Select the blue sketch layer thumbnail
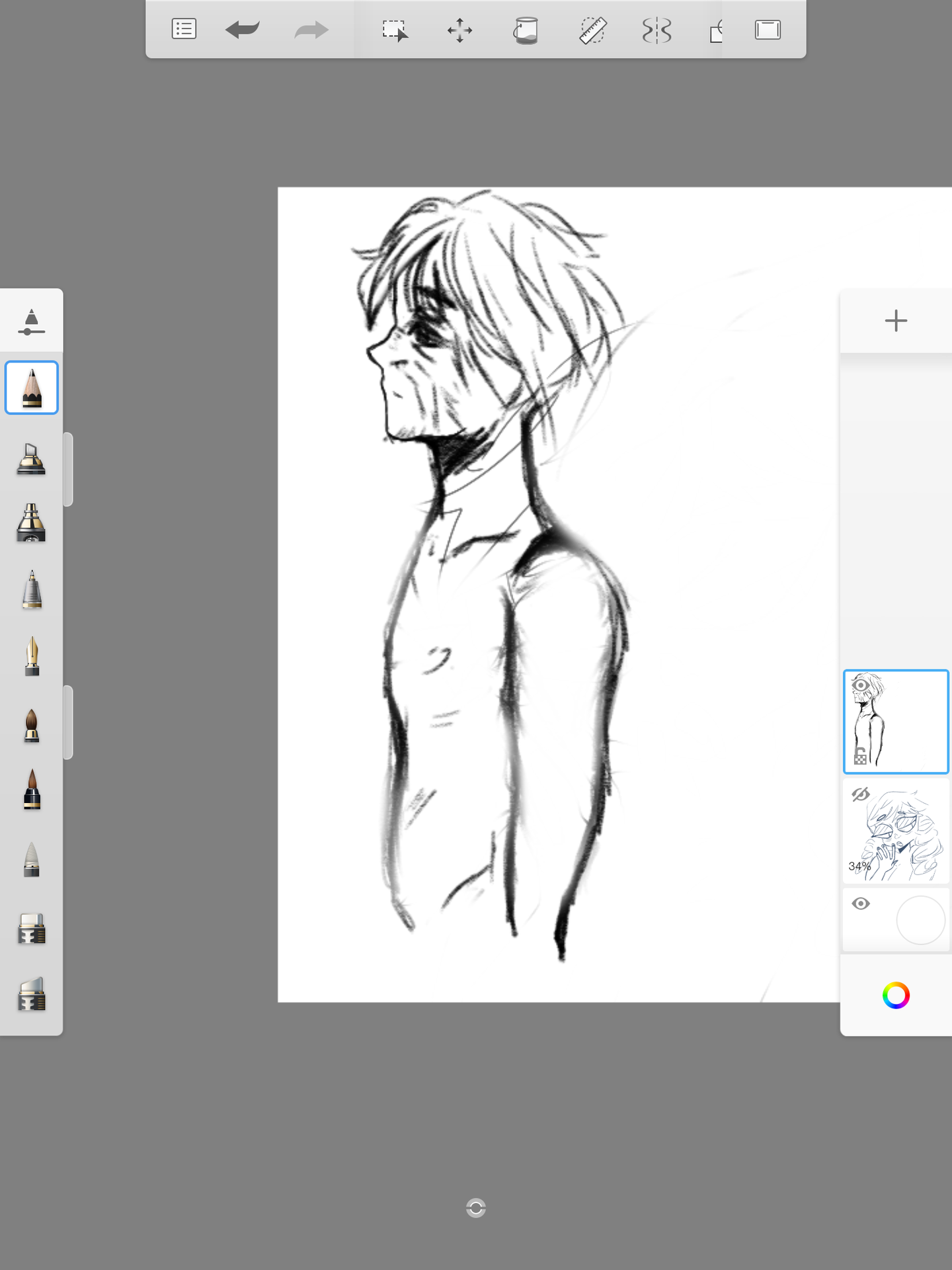952x1270 pixels. [x=896, y=831]
